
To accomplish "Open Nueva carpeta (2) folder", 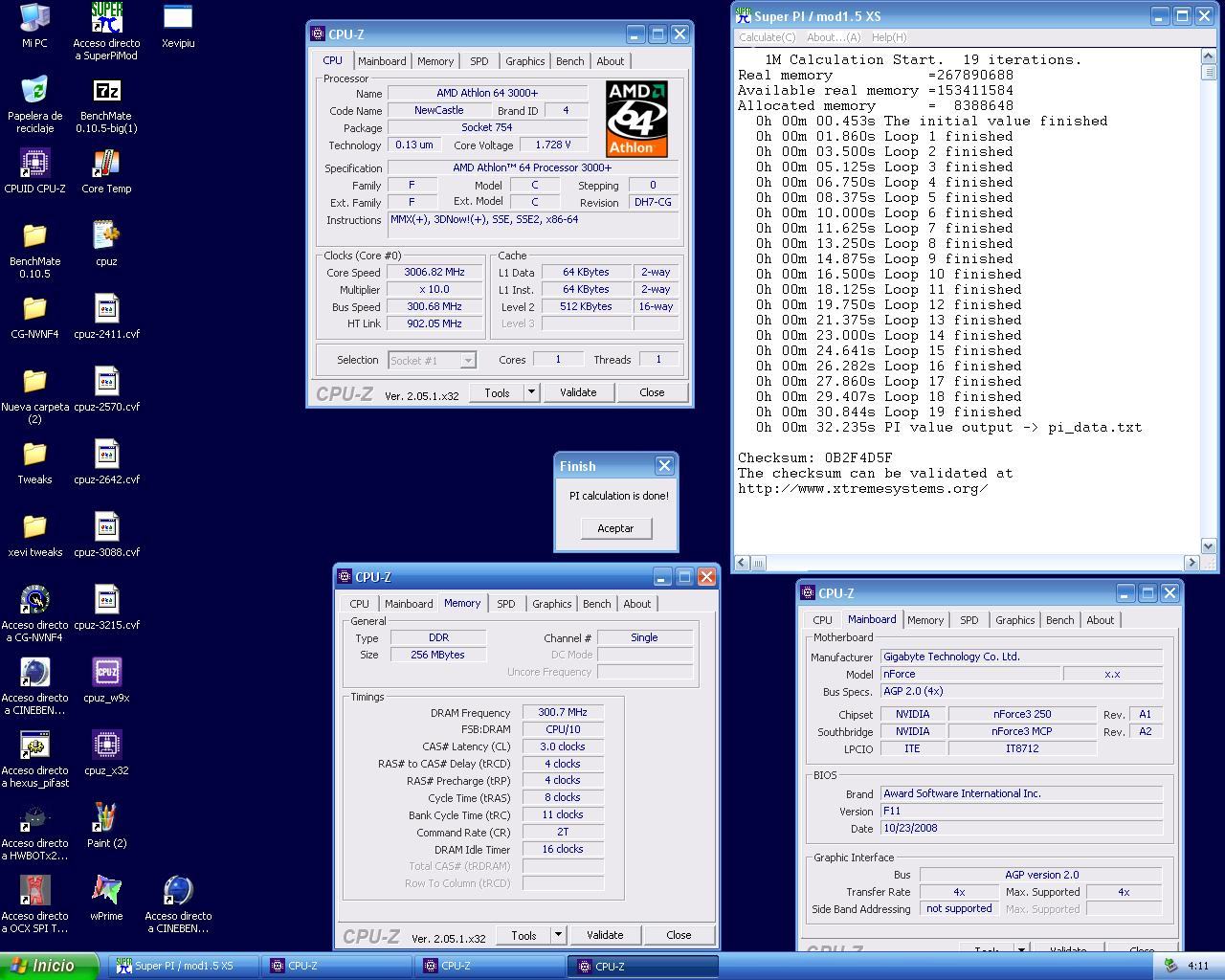I will [34, 381].
